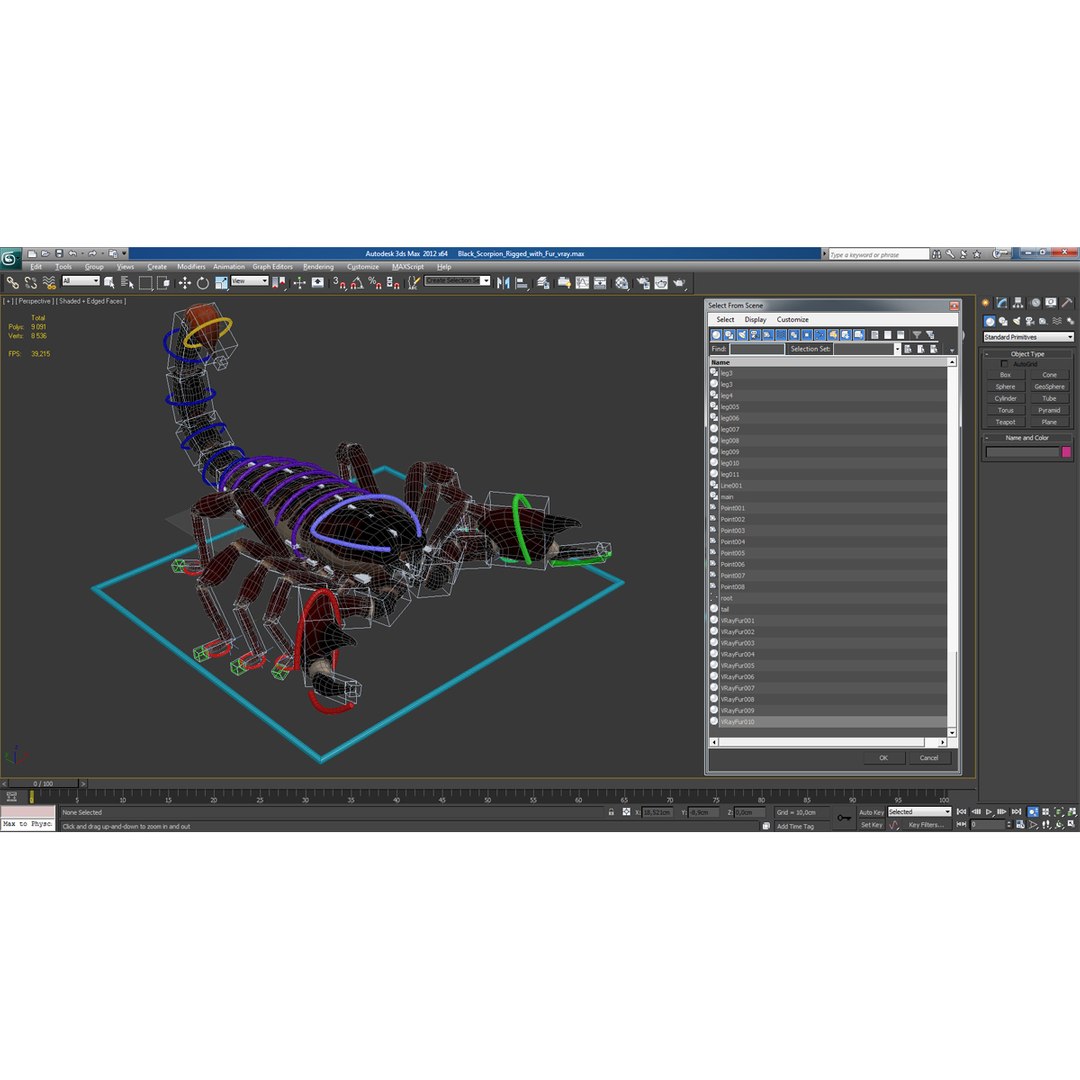
Task: Activate the Select and Rotate tool
Action: click(x=202, y=282)
